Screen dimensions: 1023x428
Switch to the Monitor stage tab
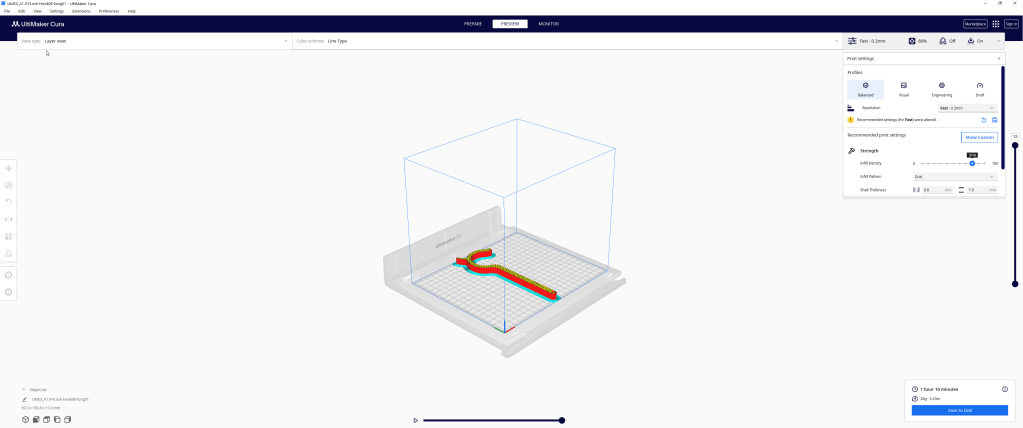coord(548,23)
